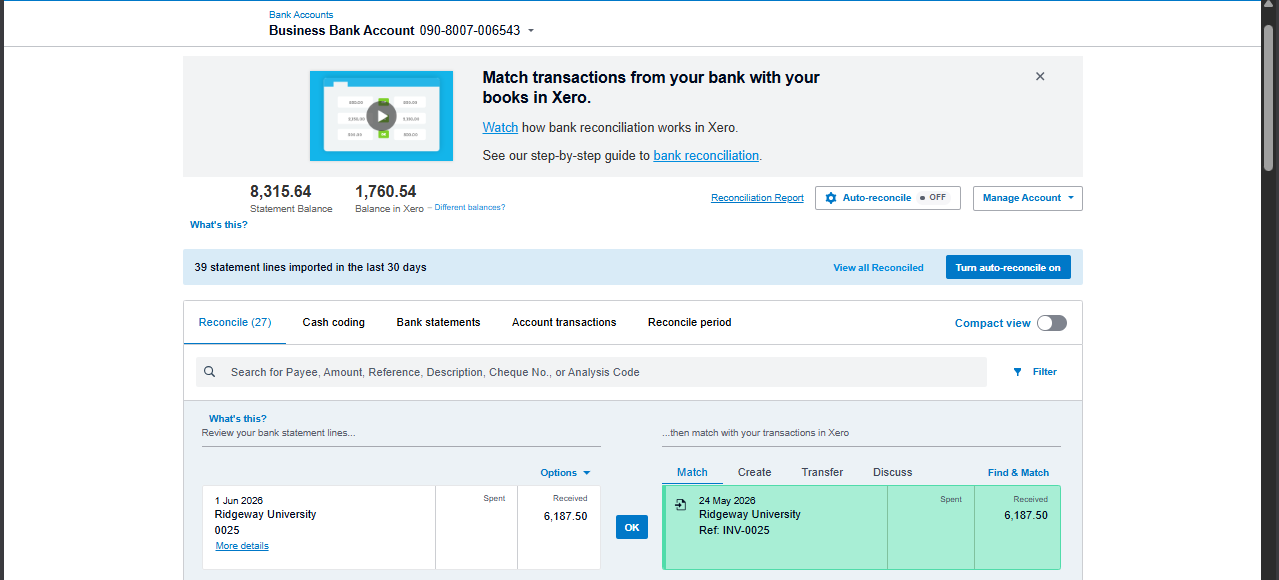The image size is (1279, 580).
Task: Focus the payee and amount search field
Action: click(x=591, y=372)
